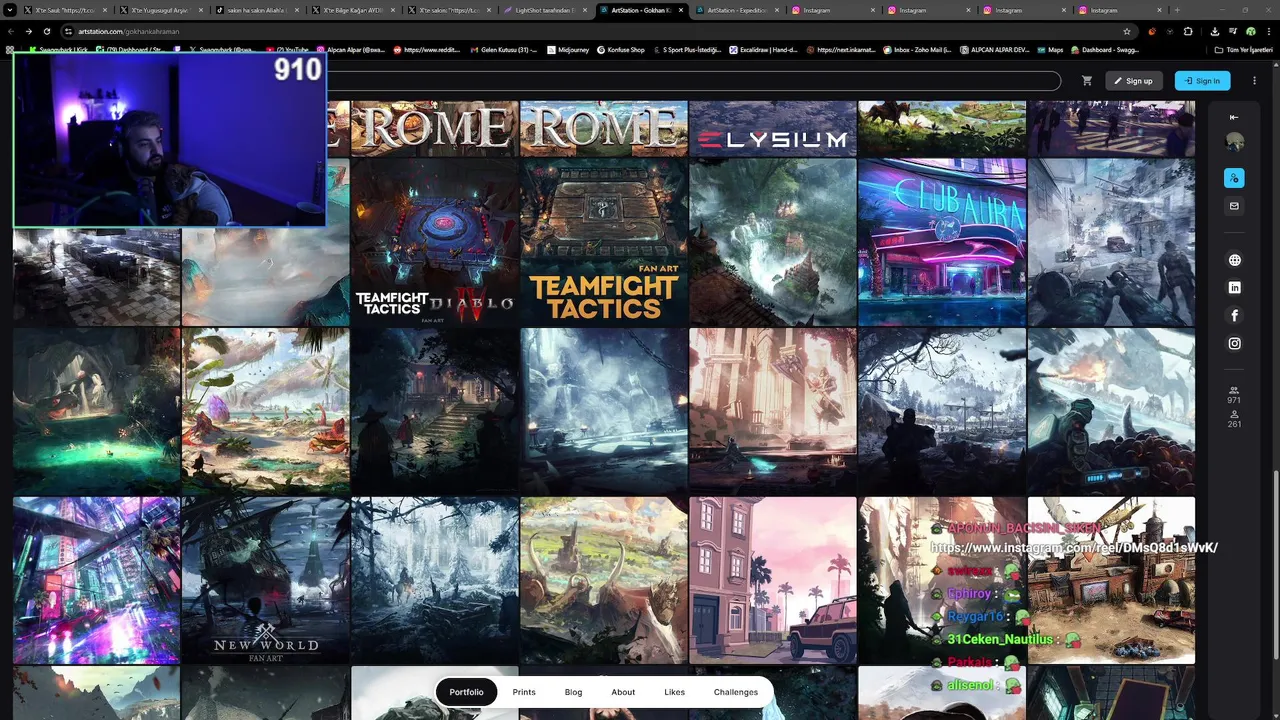Open the glowing green cave artwork
1280x720 pixels.
tap(97, 411)
